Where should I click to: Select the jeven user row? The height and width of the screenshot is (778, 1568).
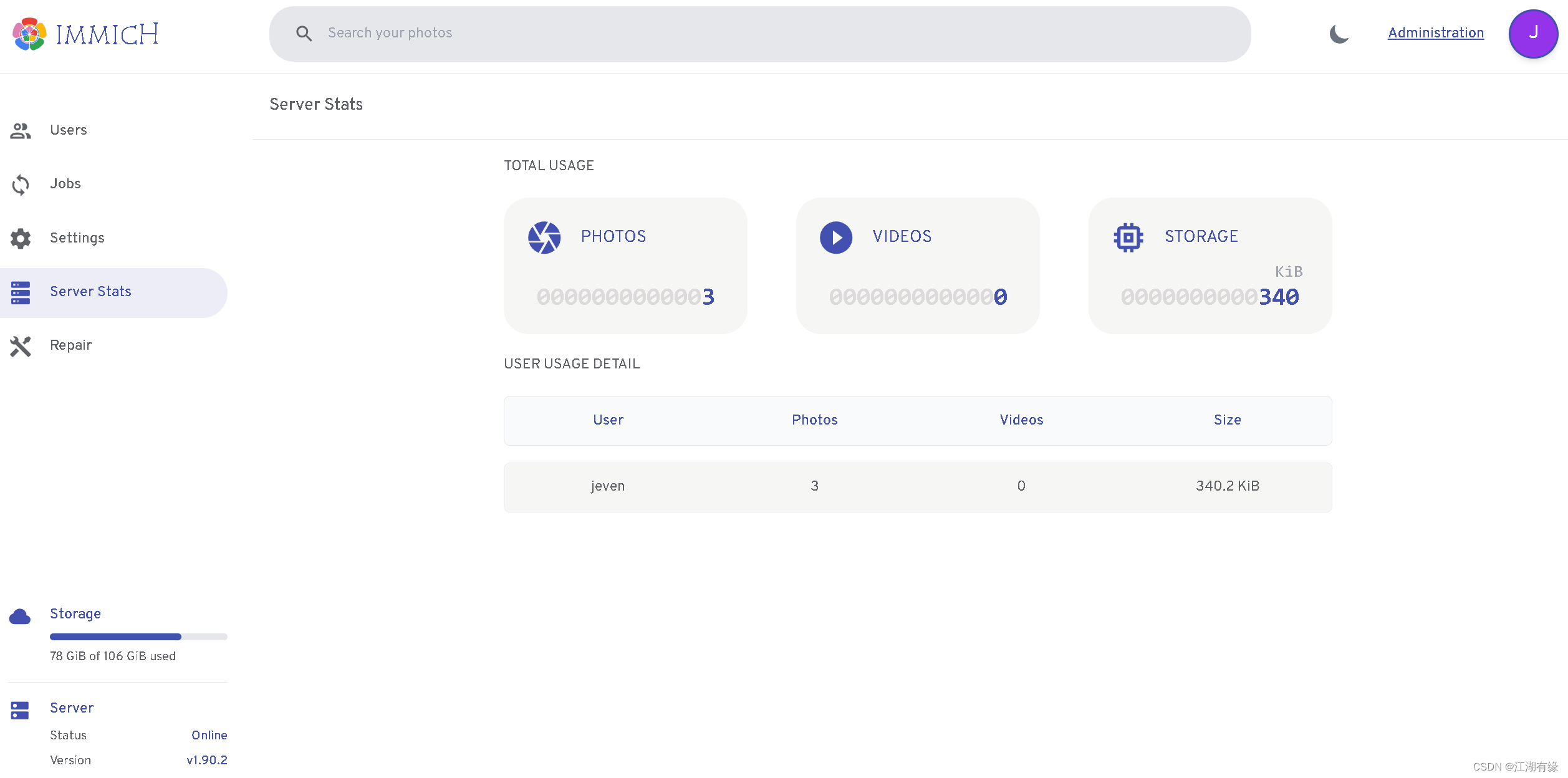click(x=917, y=487)
